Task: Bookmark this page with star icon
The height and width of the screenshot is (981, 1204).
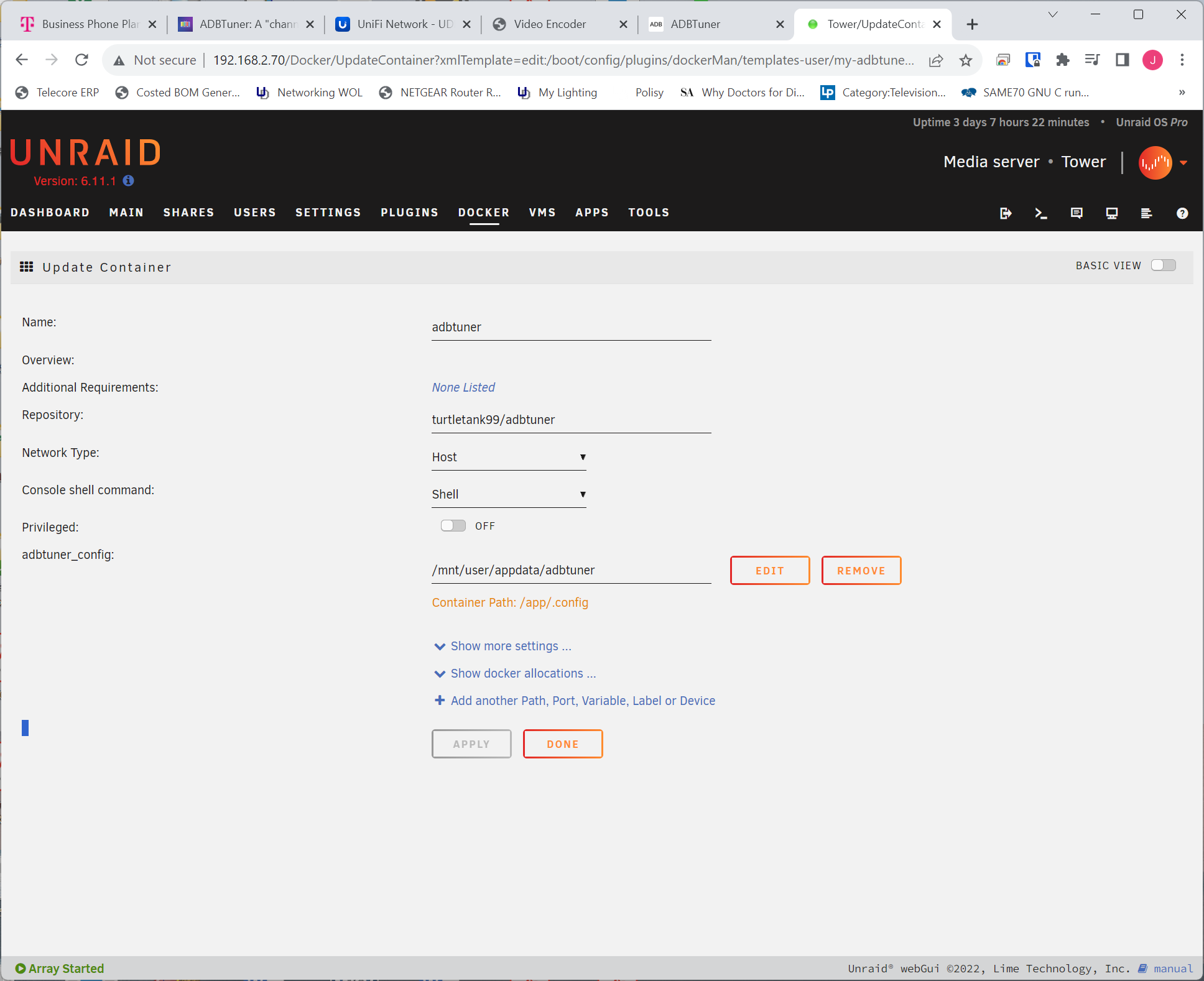Action: pyautogui.click(x=965, y=60)
